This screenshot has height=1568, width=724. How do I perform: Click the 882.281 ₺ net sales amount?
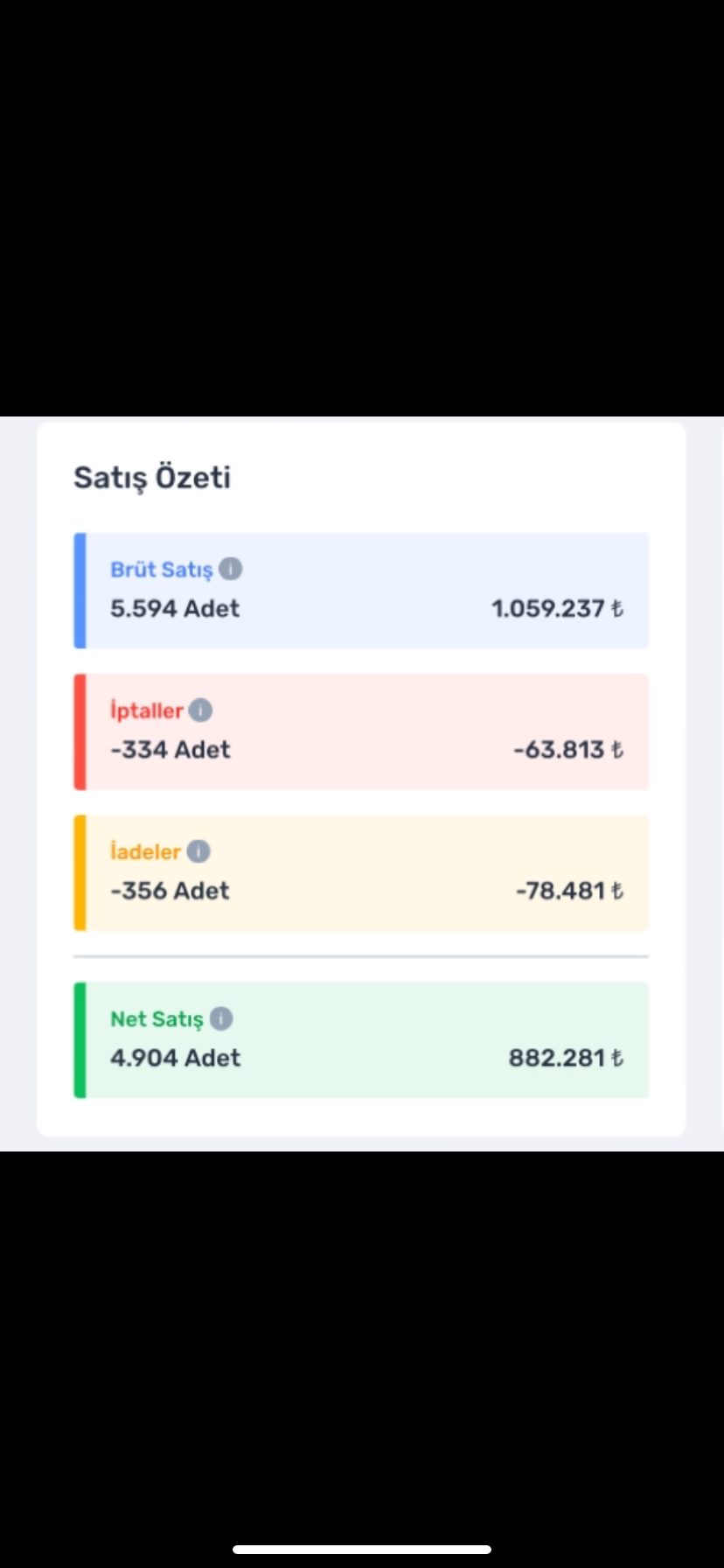[x=566, y=1057]
